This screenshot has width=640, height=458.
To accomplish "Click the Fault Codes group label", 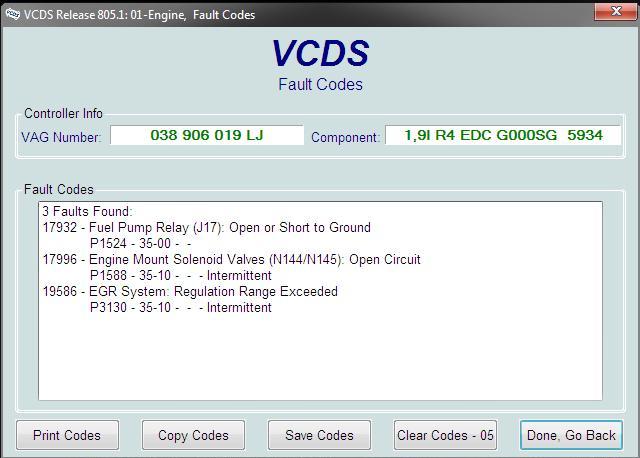I will [x=59, y=189].
